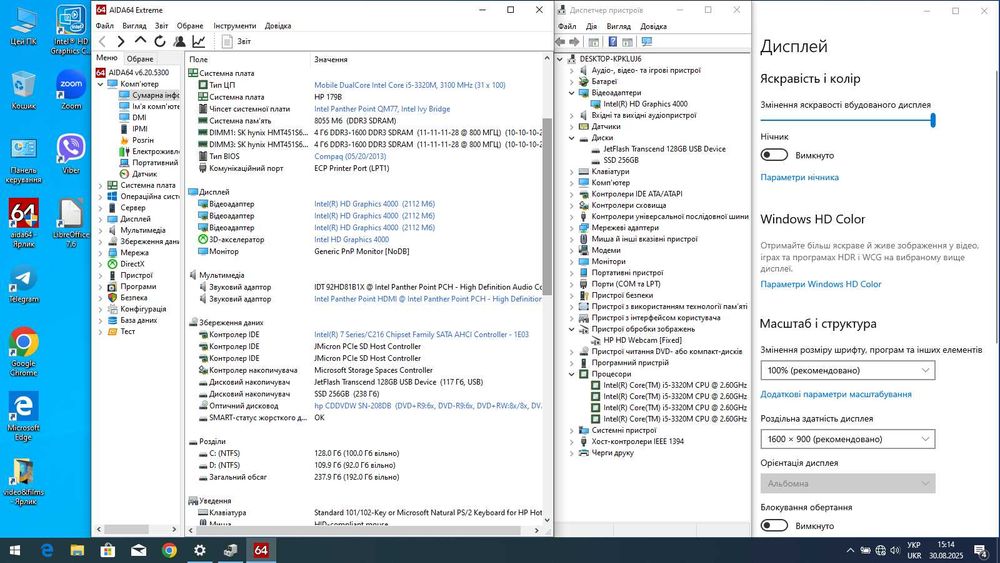
Task: Select Сумарна інформація tree item
Action: click(150, 95)
